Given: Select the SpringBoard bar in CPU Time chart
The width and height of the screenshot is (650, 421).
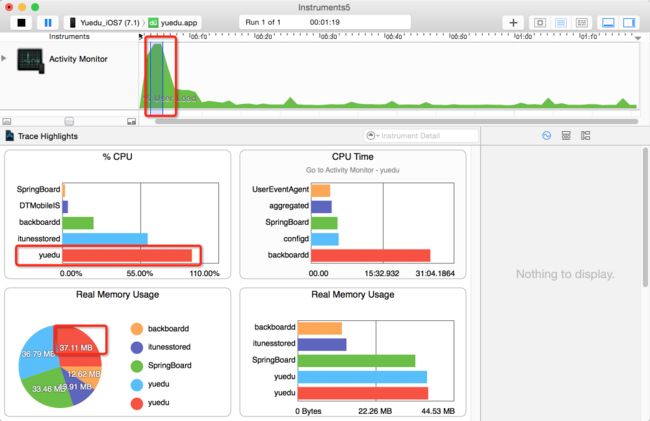Looking at the screenshot, I should [x=324, y=223].
